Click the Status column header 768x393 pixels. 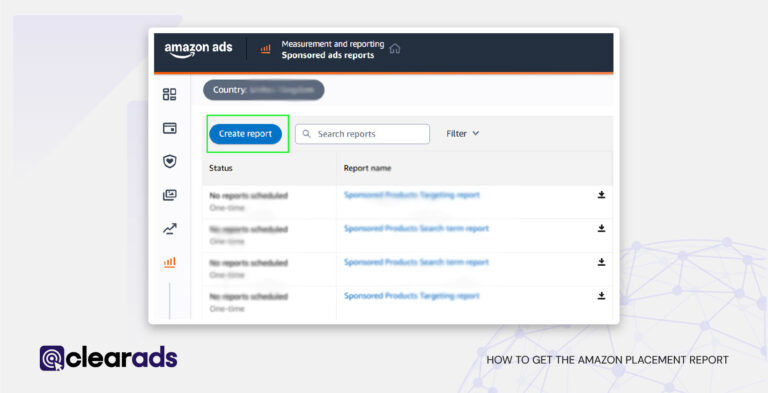coord(221,168)
